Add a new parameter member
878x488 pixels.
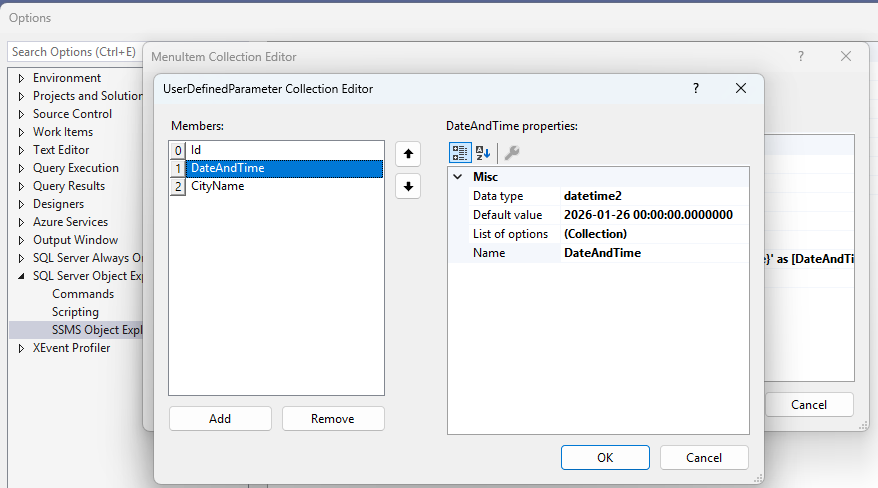[x=220, y=419]
